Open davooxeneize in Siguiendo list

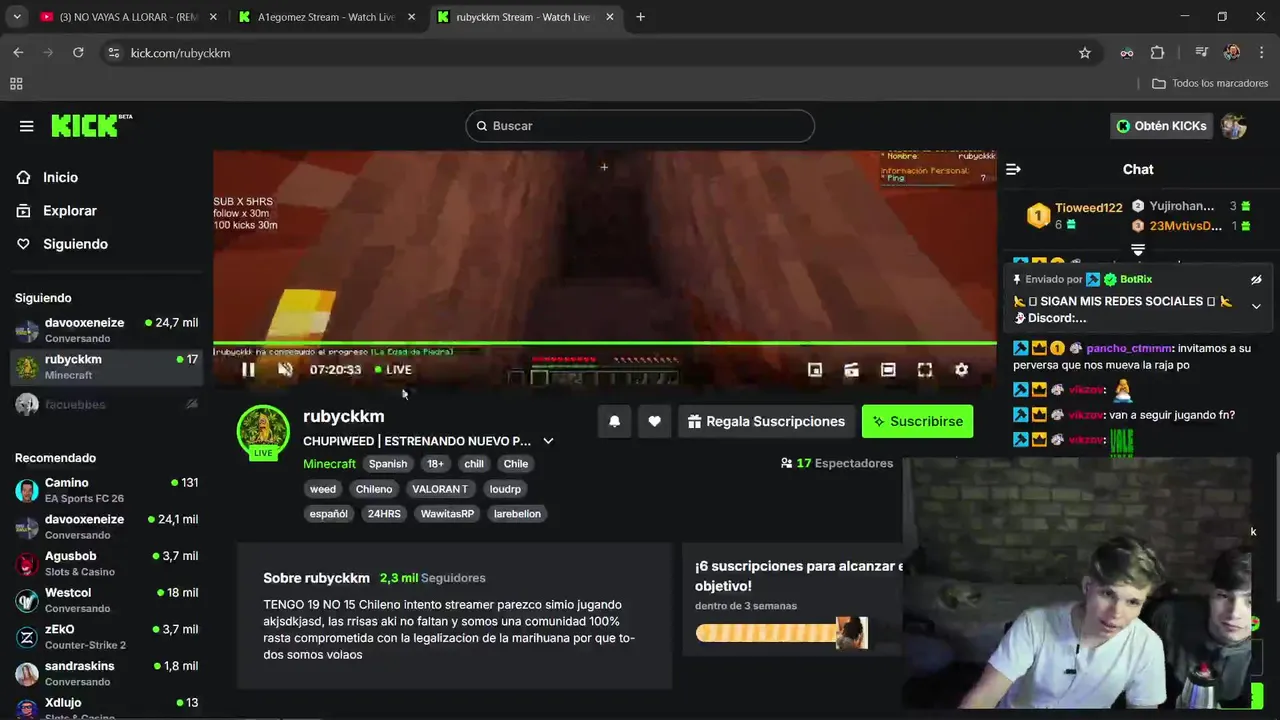(106, 330)
